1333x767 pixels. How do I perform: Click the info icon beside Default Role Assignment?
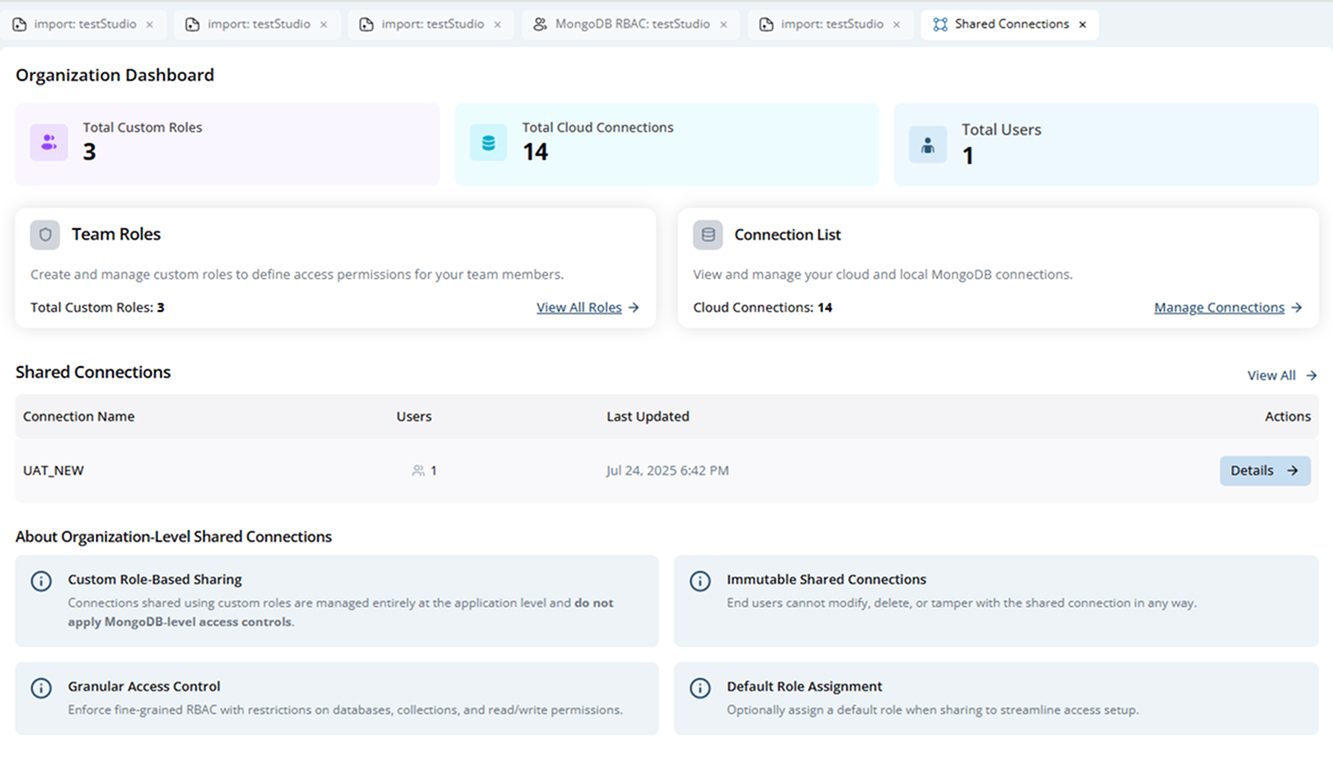[699, 688]
